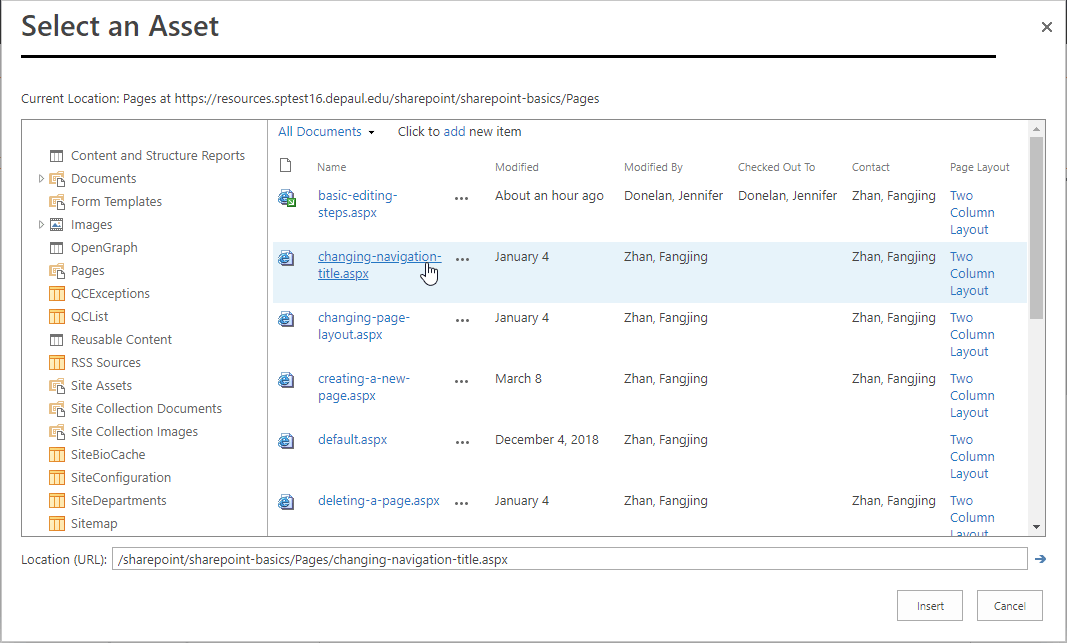Screen dimensions: 1067x643
Task: Click inside the Location URL field
Action: (570, 559)
